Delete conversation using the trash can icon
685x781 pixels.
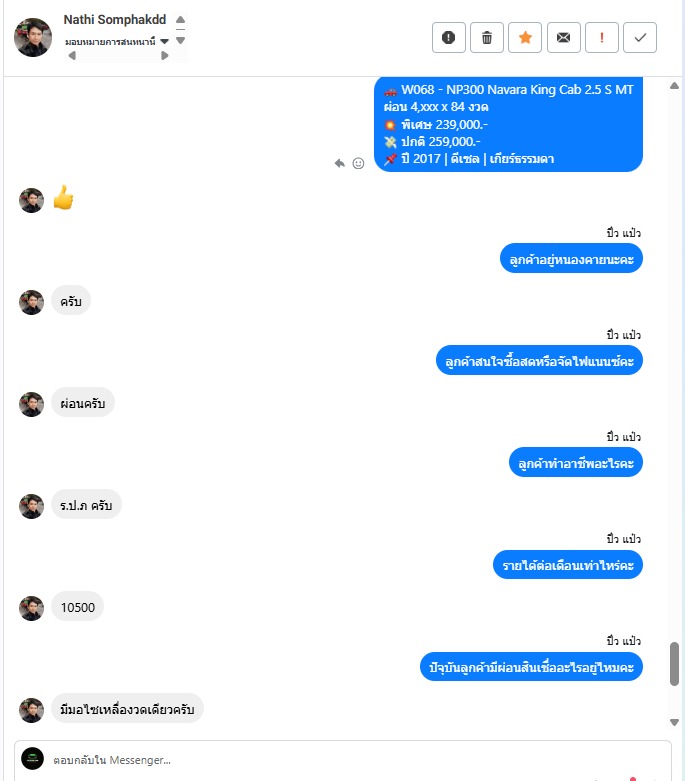click(487, 37)
